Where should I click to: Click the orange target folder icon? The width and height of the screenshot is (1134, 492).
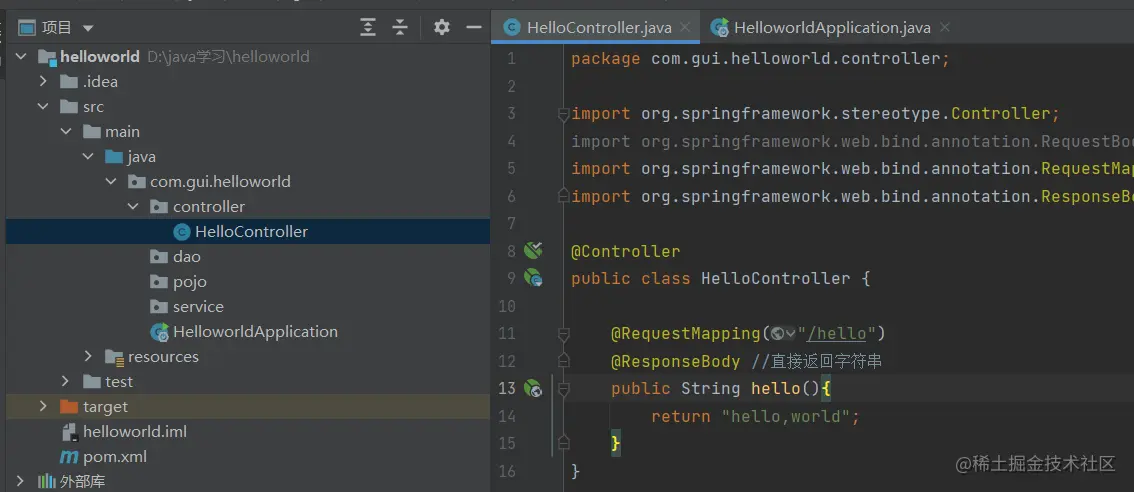click(x=69, y=407)
